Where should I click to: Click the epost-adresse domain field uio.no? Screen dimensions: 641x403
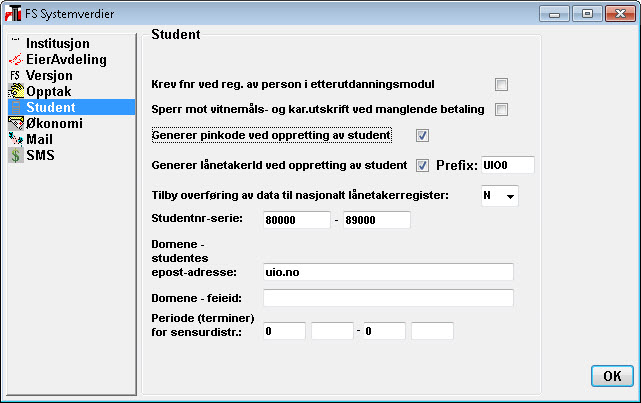tap(388, 272)
